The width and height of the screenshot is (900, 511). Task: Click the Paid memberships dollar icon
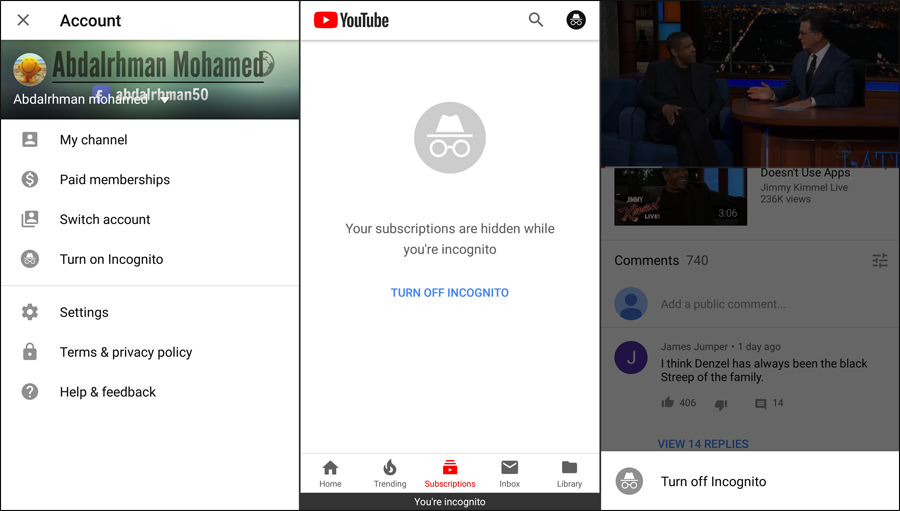pyautogui.click(x=30, y=179)
